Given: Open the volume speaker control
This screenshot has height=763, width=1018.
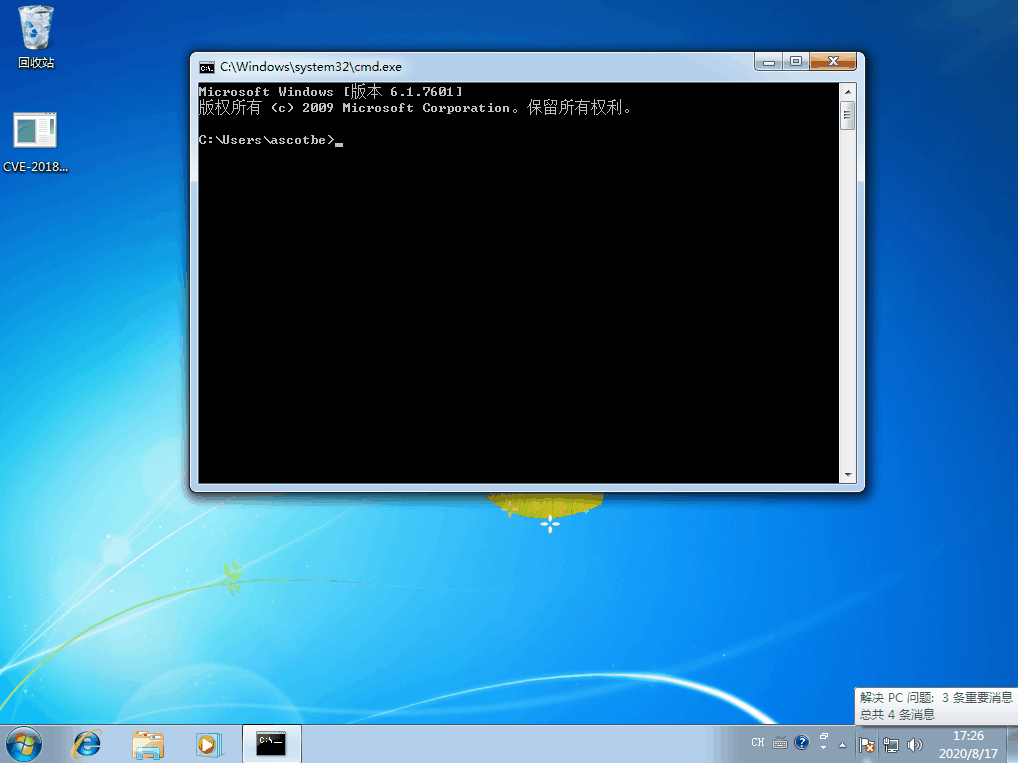Looking at the screenshot, I should tap(914, 745).
